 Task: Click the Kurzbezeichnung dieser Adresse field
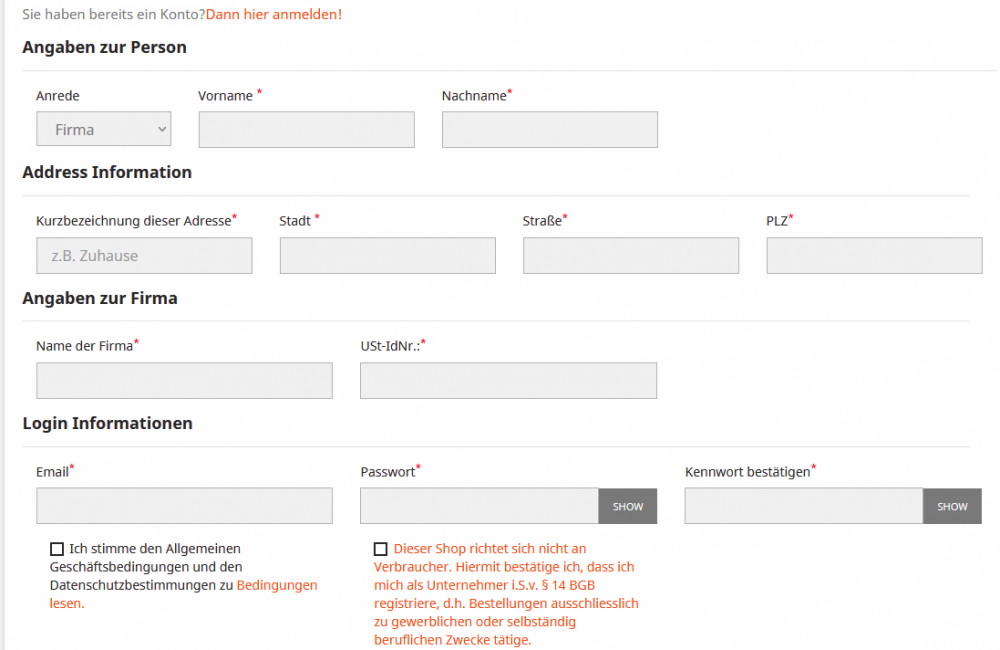point(144,256)
